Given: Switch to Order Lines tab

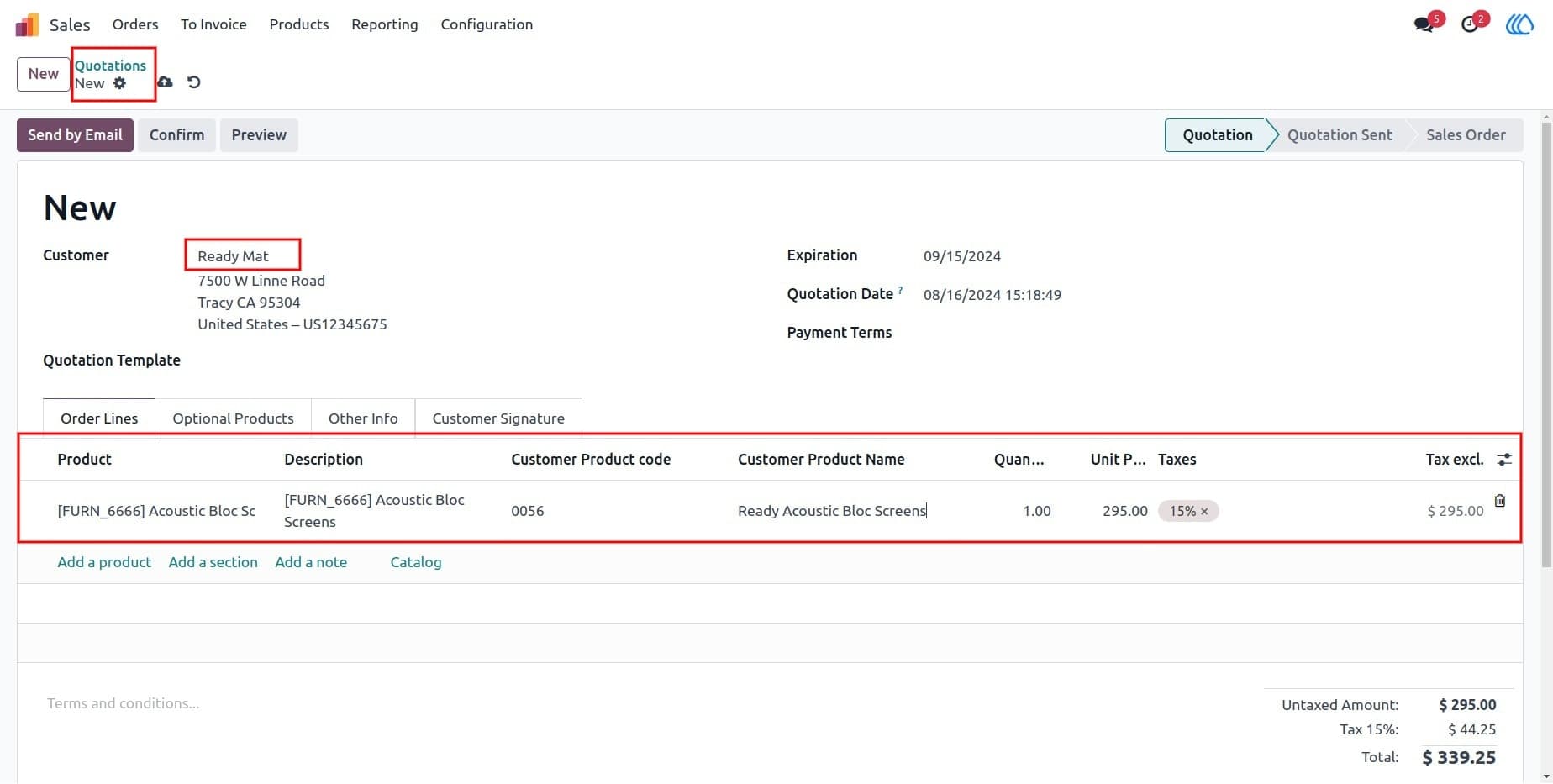Looking at the screenshot, I should pyautogui.click(x=99, y=418).
